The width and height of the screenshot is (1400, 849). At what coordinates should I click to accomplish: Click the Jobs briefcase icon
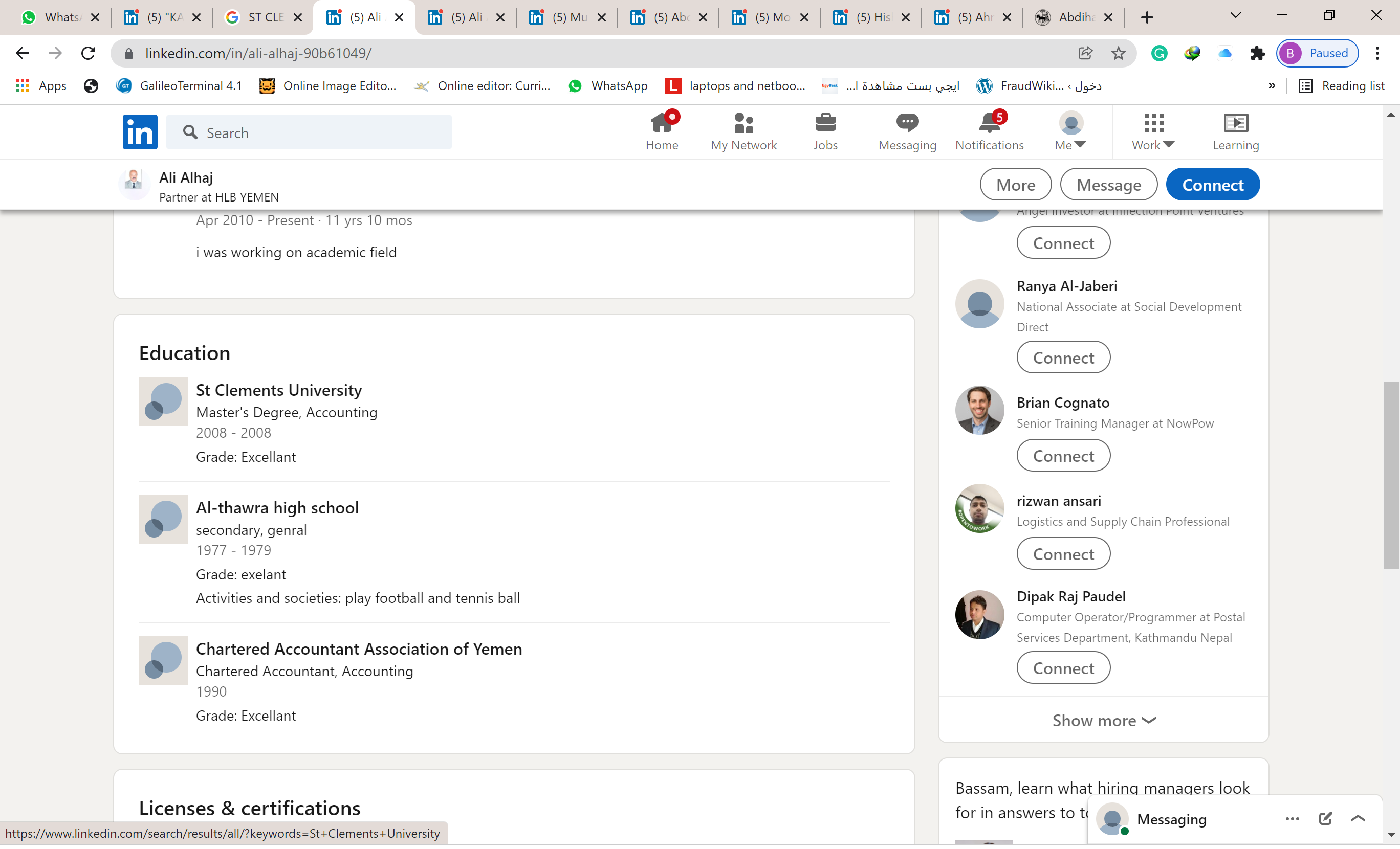point(825,123)
